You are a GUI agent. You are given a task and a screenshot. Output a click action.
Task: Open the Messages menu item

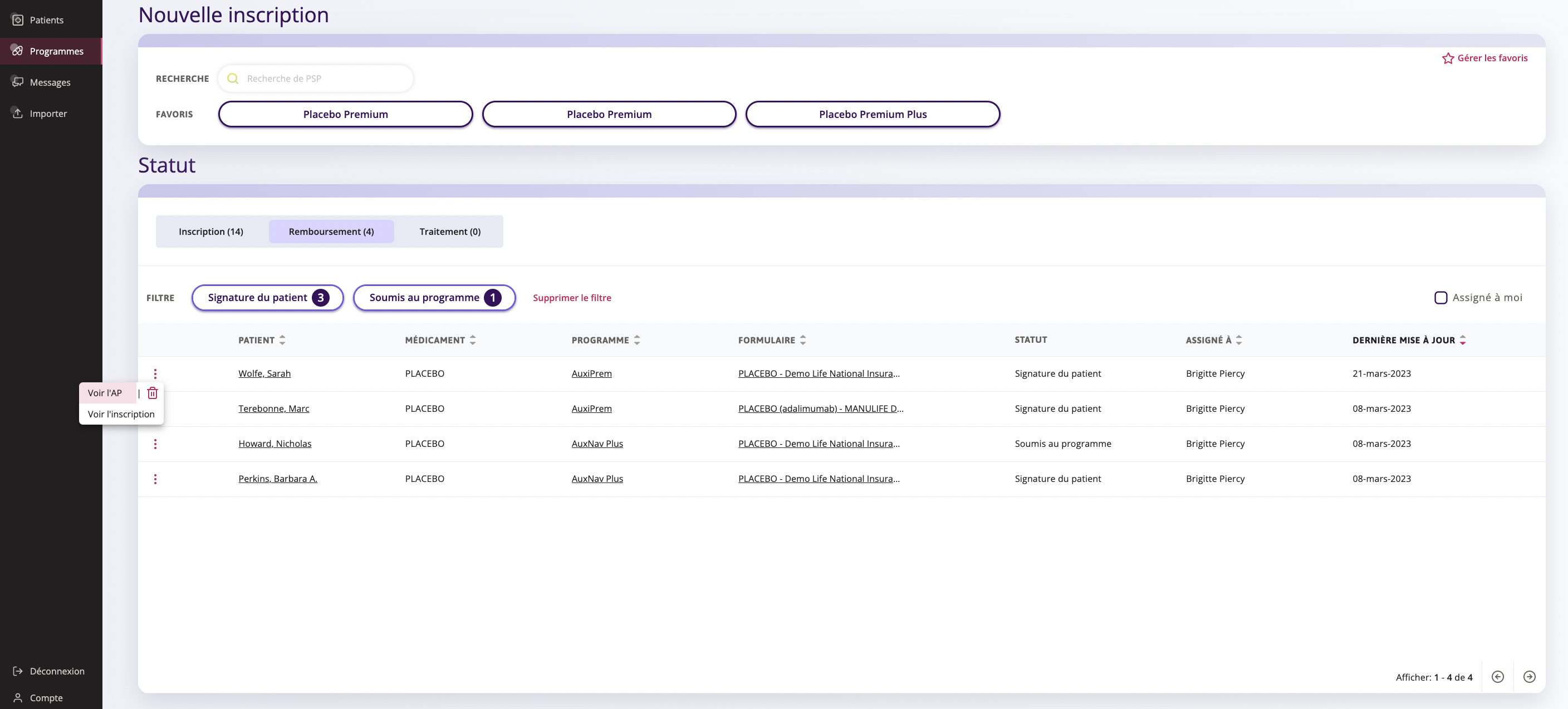point(50,82)
